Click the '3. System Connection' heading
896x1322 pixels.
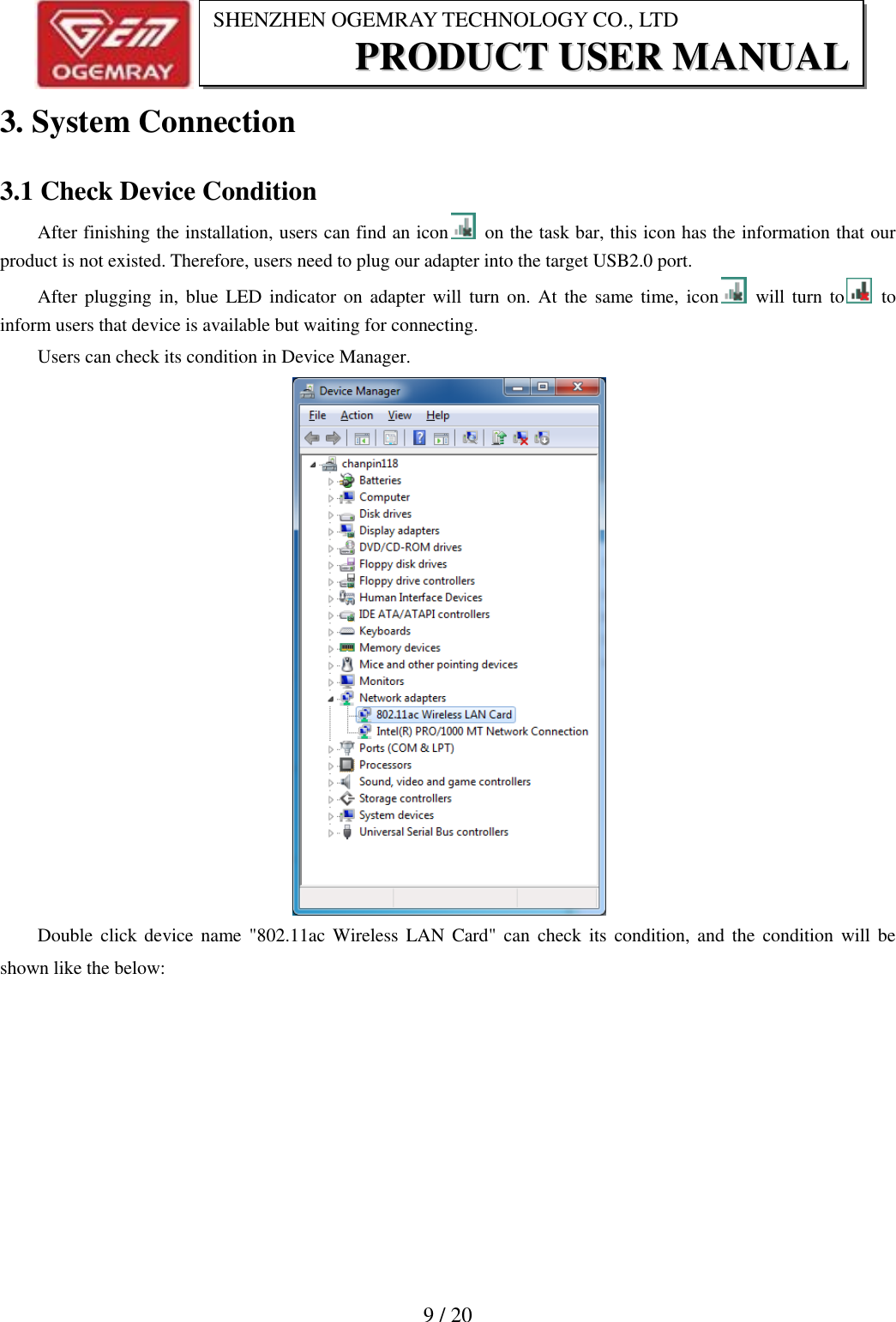[x=147, y=122]
